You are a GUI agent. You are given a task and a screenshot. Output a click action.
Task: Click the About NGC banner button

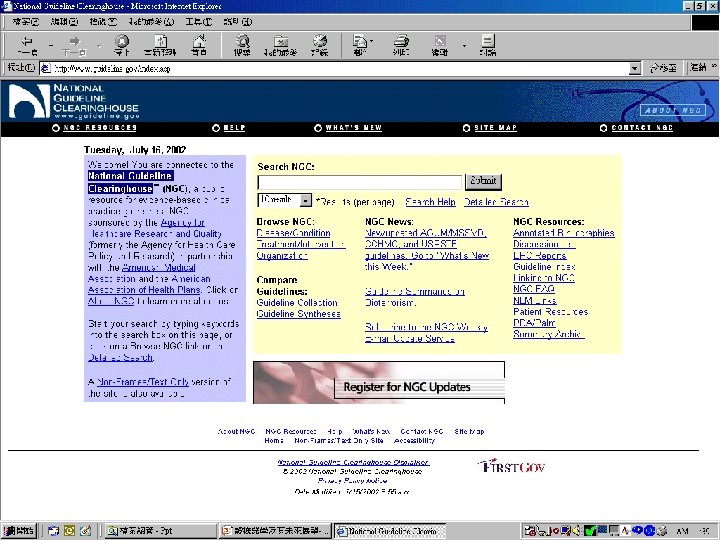point(673,110)
